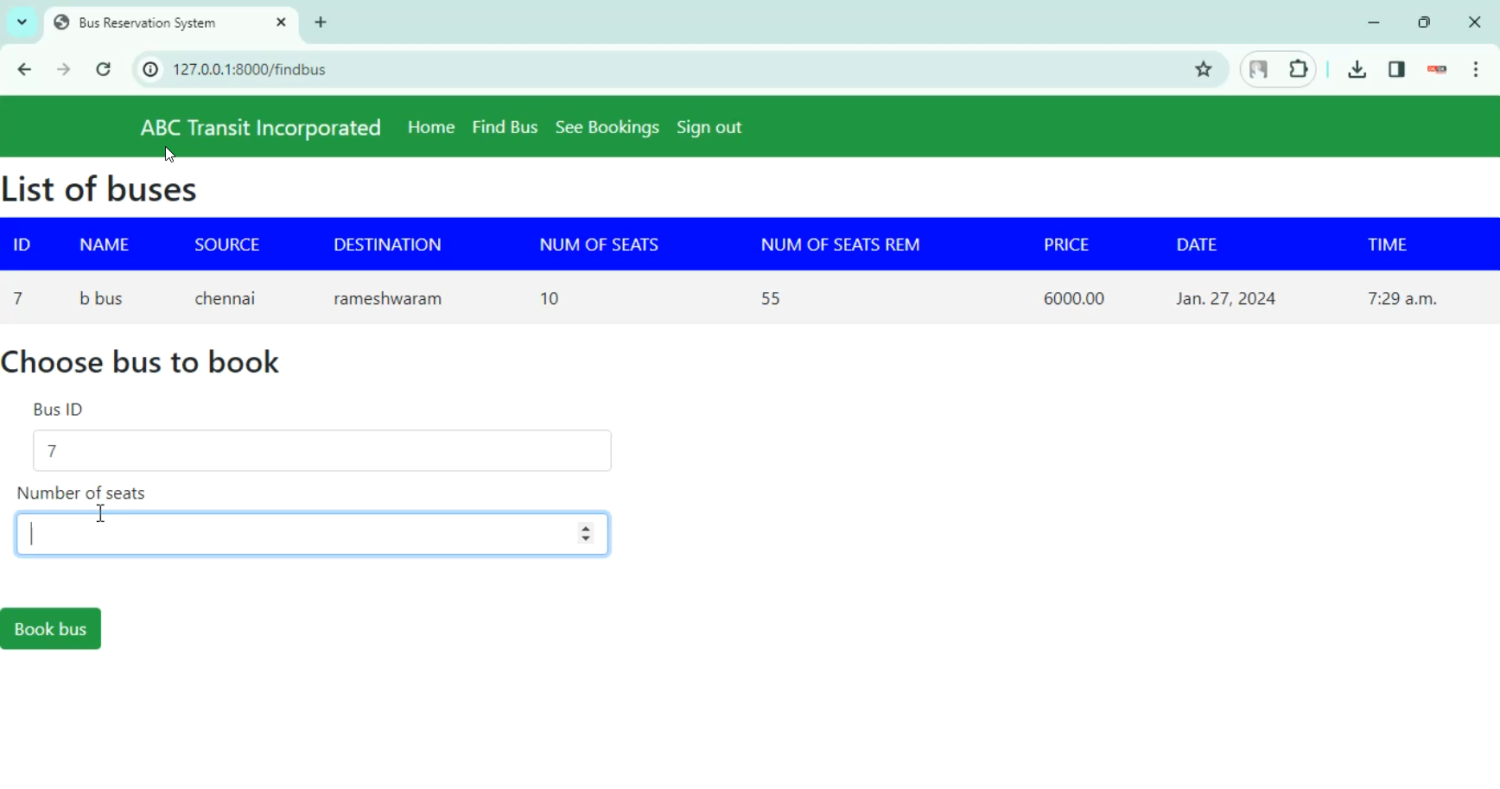Click the ABC Transit Incorporated brand link
This screenshot has height=789, width=1500.
click(x=260, y=127)
